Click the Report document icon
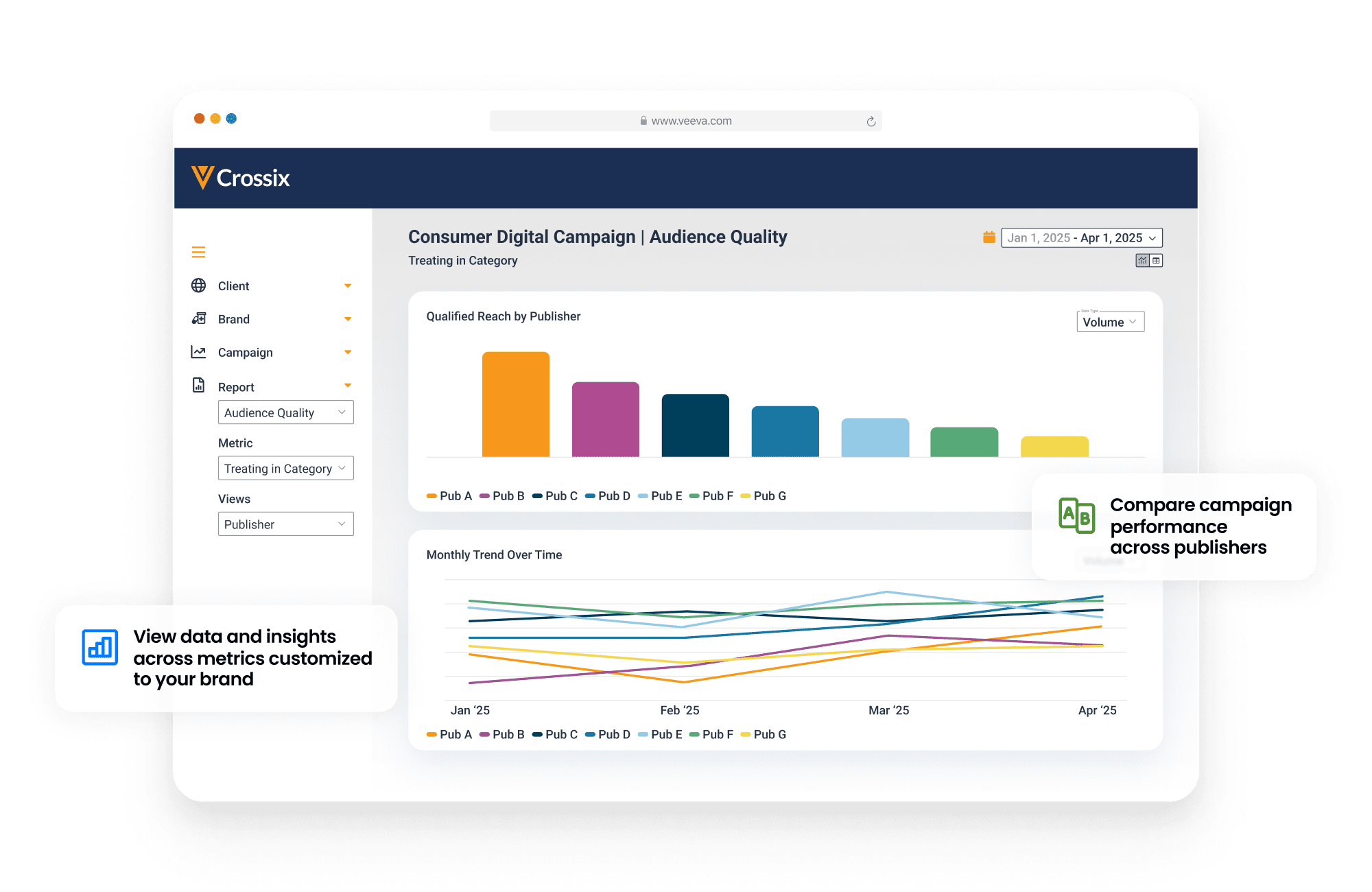 198,386
